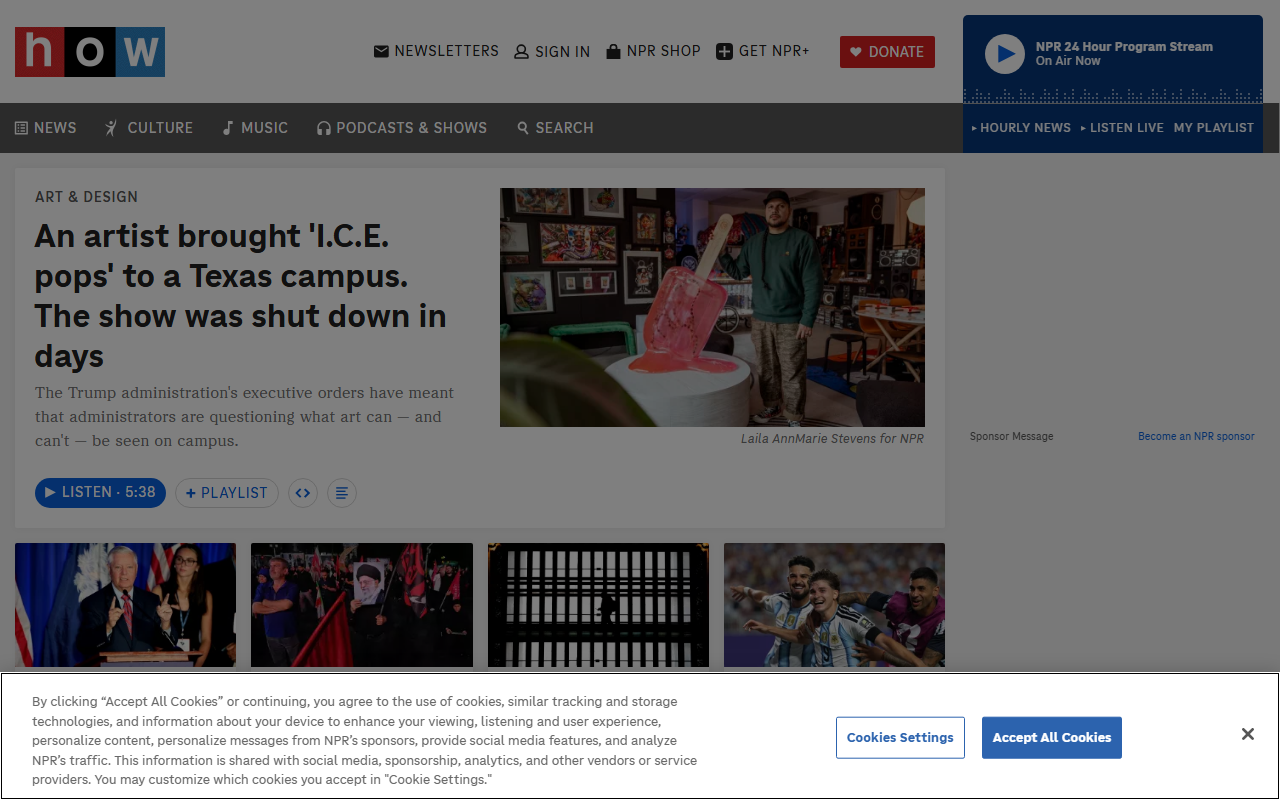This screenshot has height=800, width=1280.
Task: Open the Art & Design category link
Action: [x=86, y=197]
